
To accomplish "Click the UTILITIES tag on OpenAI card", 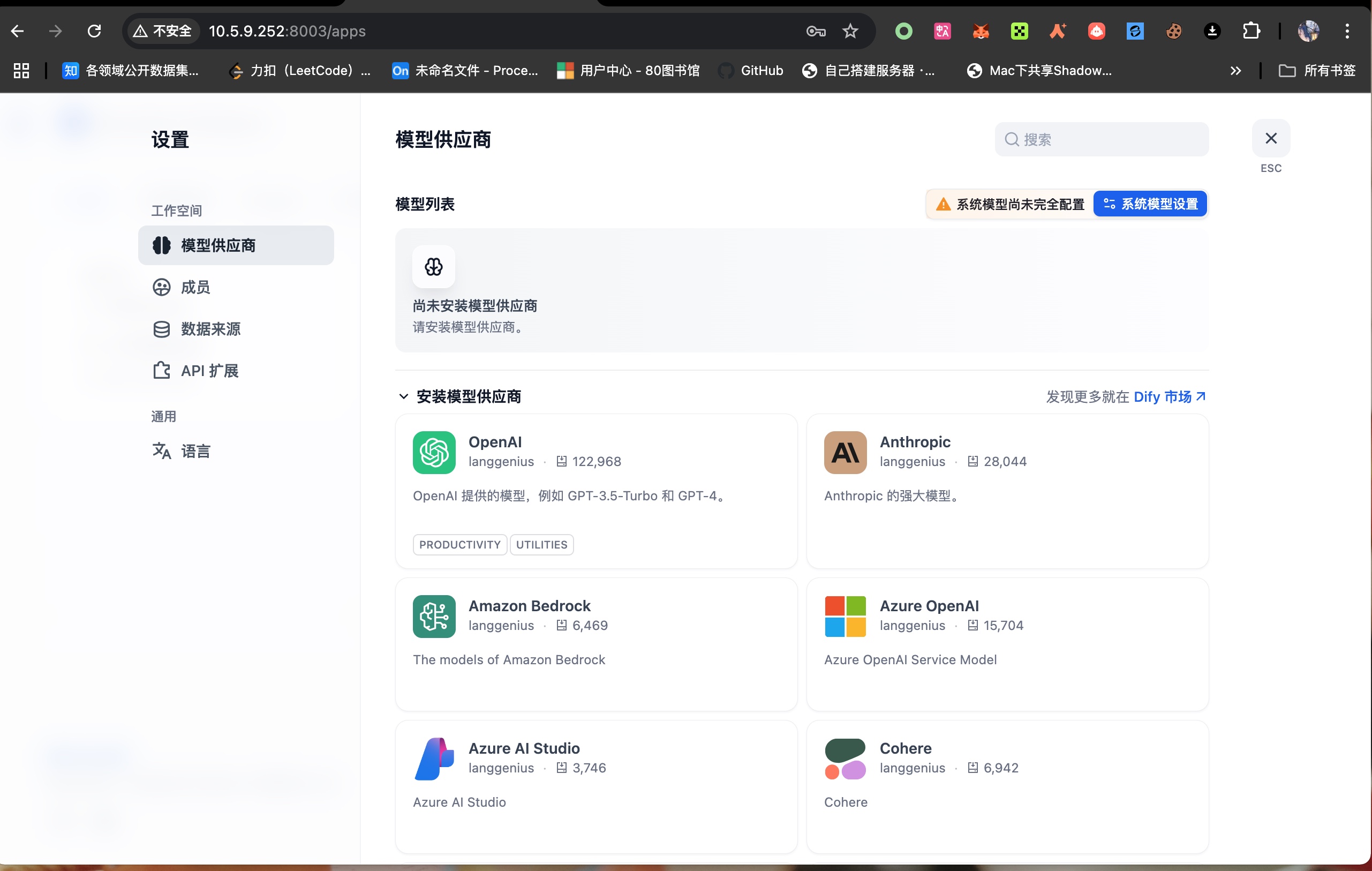I will (x=541, y=544).
